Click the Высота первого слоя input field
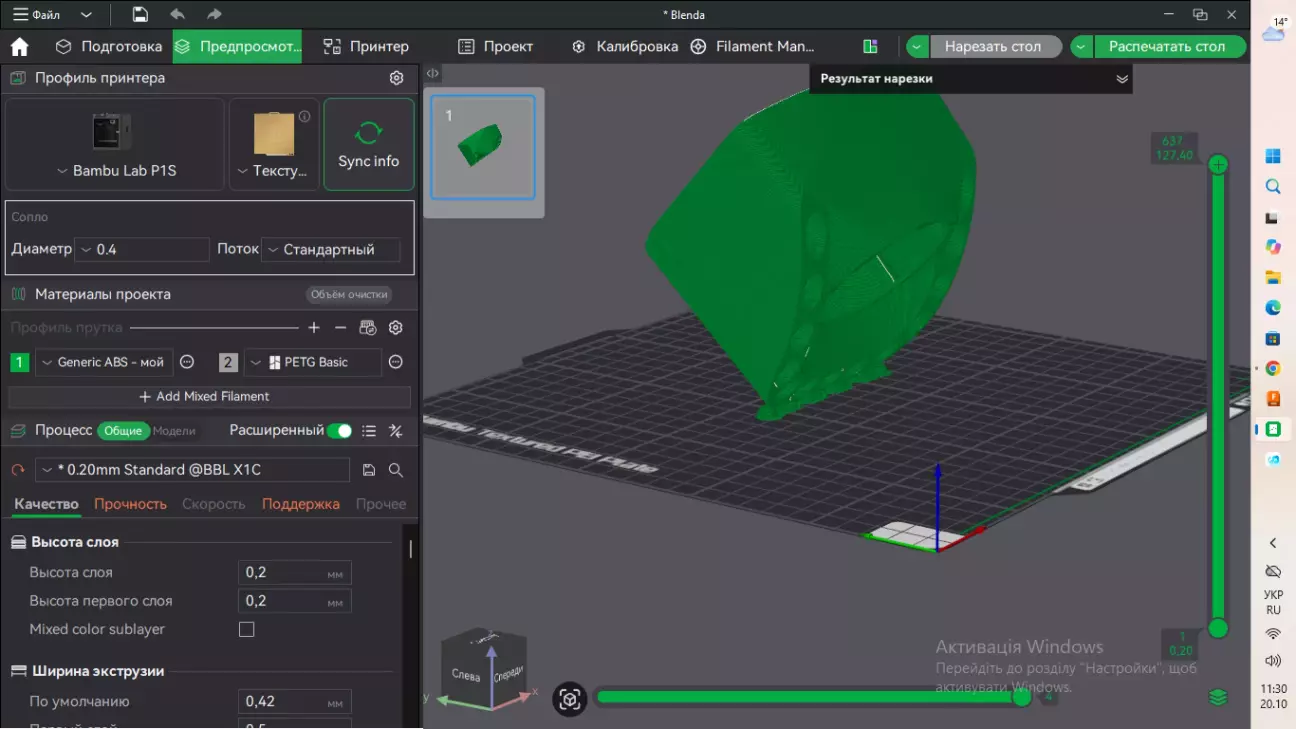The width and height of the screenshot is (1296, 729). pyautogui.click(x=295, y=601)
